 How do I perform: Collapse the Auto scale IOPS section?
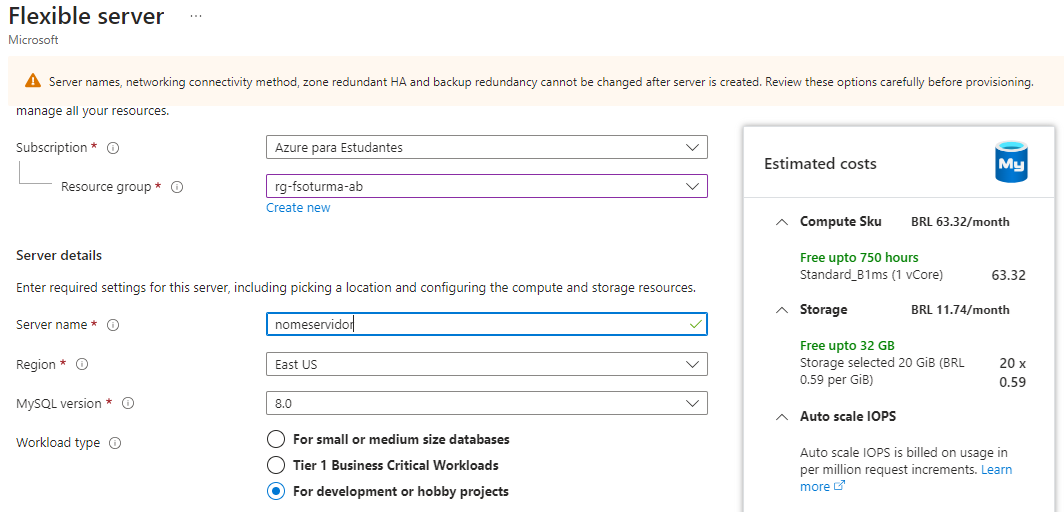782,416
